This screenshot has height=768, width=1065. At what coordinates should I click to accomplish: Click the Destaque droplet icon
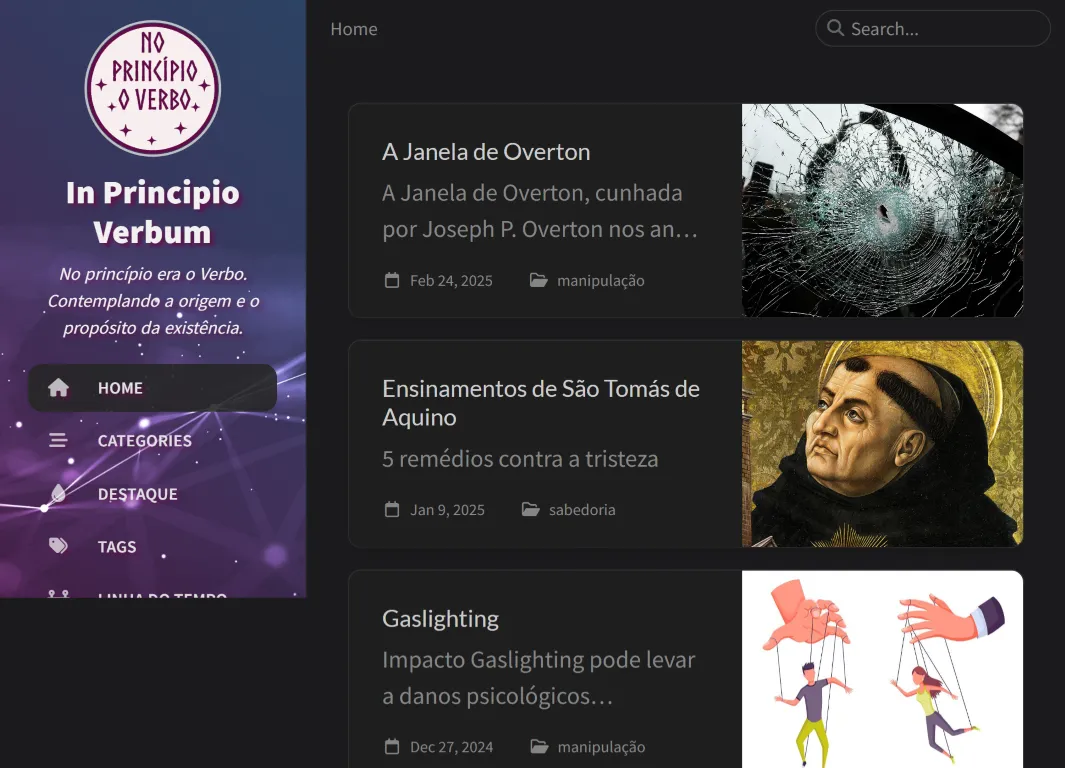click(58, 493)
